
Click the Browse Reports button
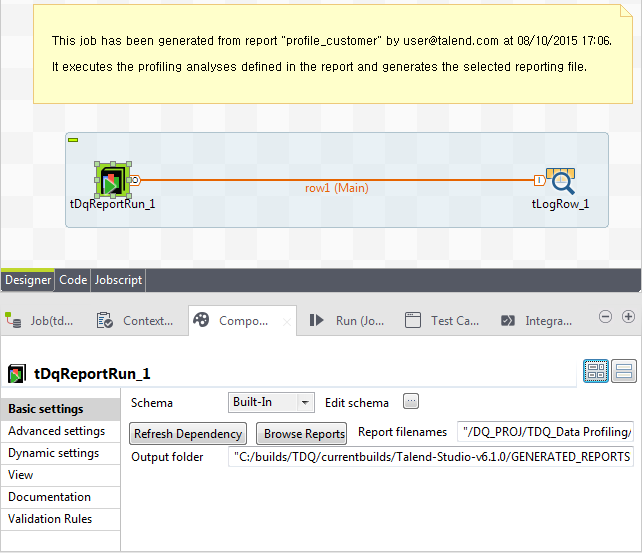pyautogui.click(x=301, y=433)
